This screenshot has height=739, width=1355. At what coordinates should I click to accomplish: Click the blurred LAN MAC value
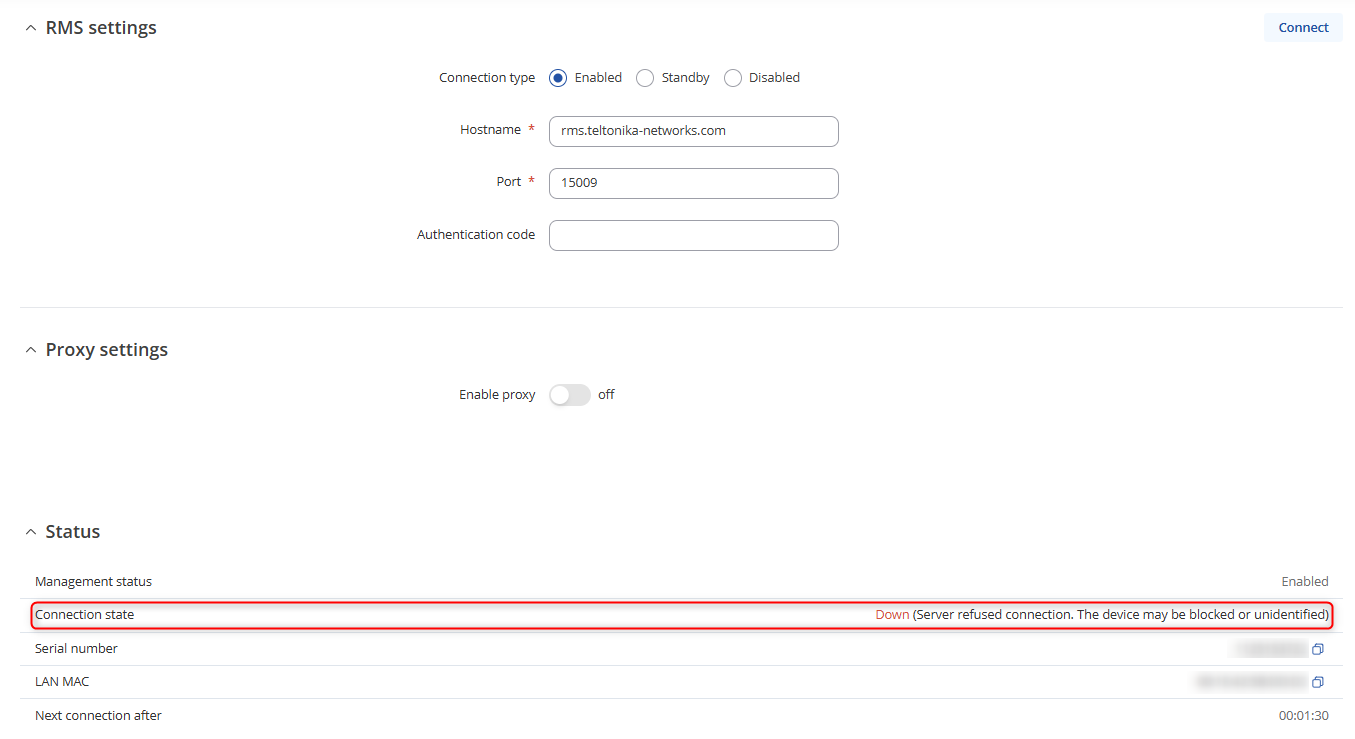point(1250,682)
